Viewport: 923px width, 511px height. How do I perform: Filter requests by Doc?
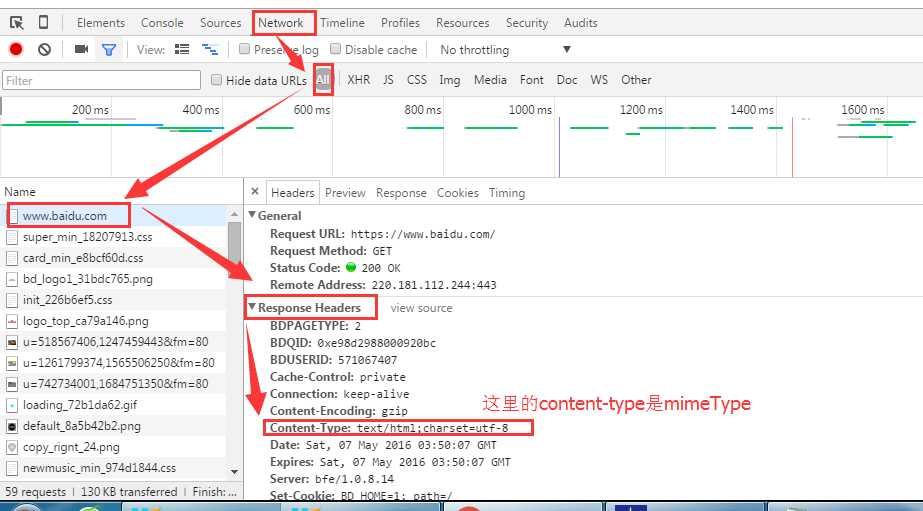(x=567, y=79)
